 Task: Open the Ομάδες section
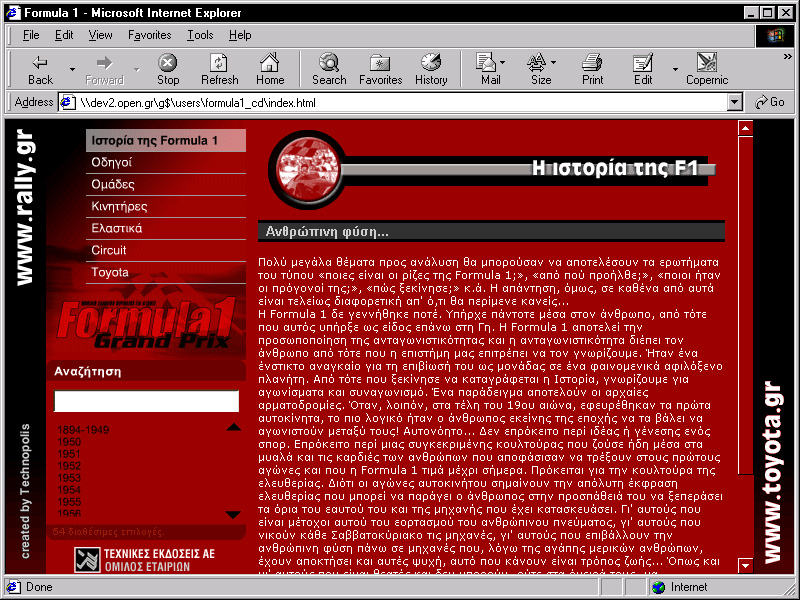(x=166, y=185)
